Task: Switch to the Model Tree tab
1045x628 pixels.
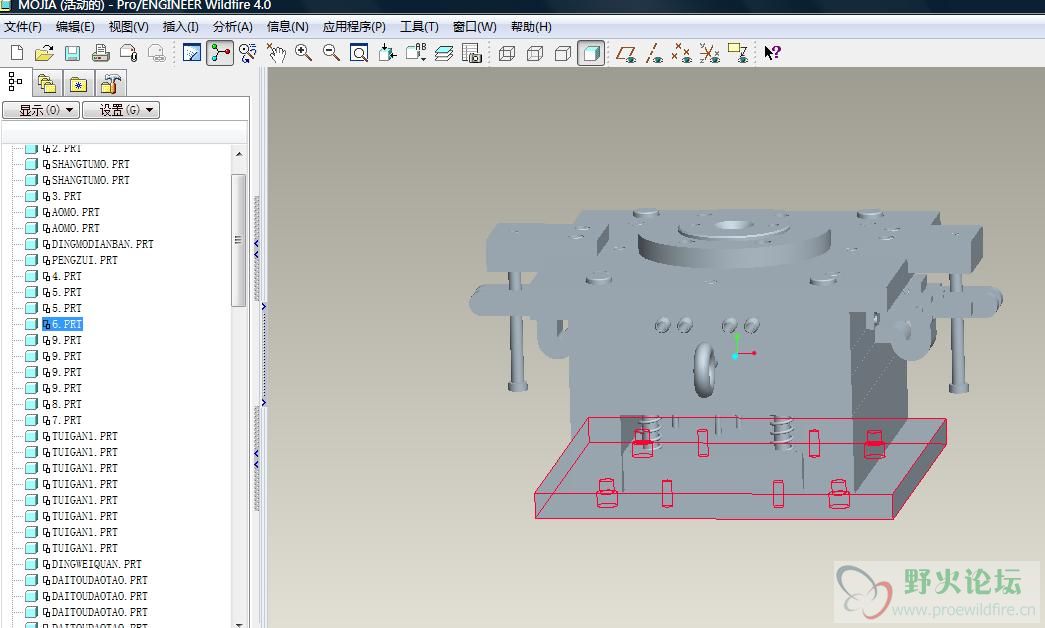Action: 15,82
